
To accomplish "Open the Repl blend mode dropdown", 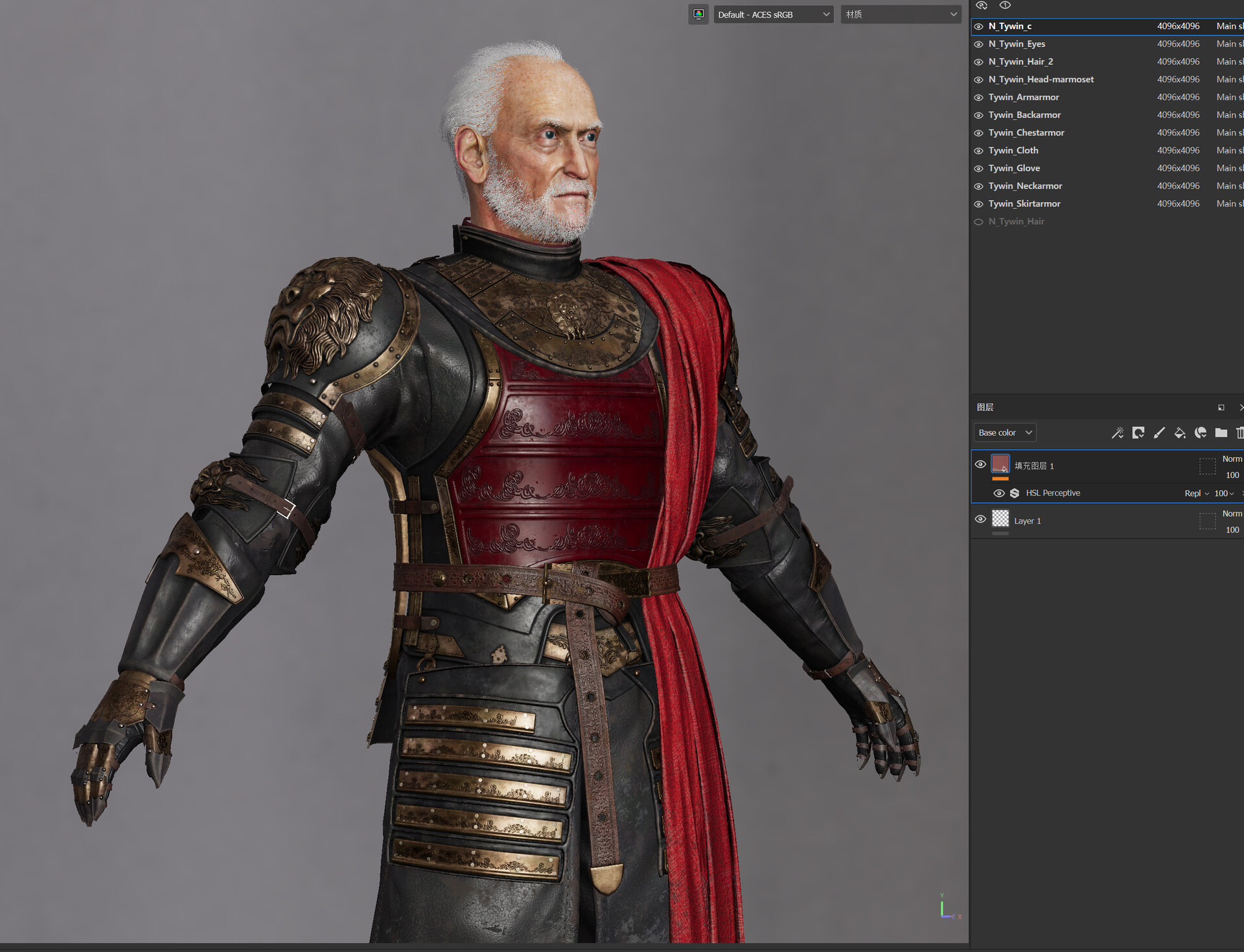I will coord(1195,493).
